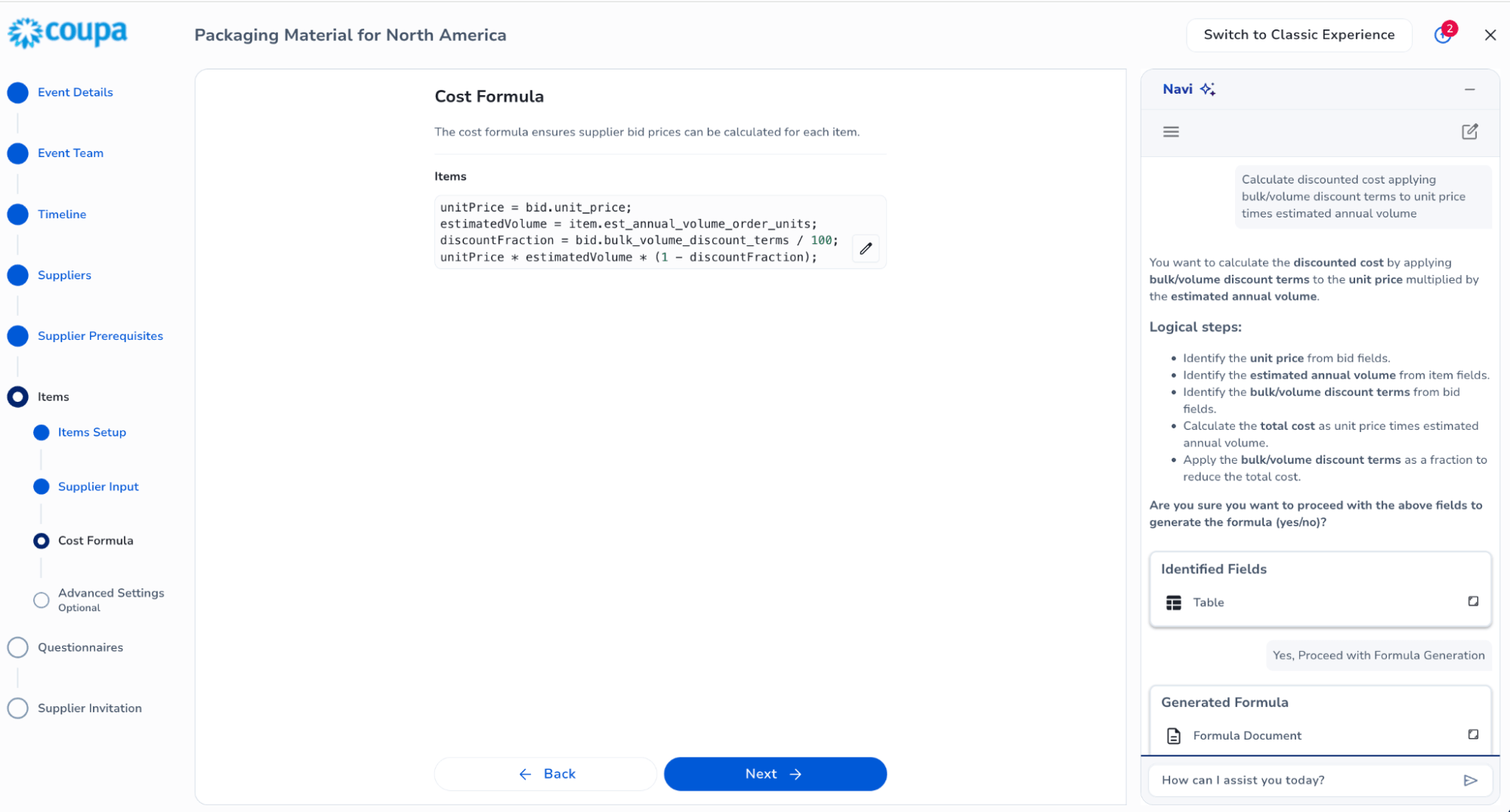
Task: Click the Calculate discounted cost user message
Action: (1363, 196)
